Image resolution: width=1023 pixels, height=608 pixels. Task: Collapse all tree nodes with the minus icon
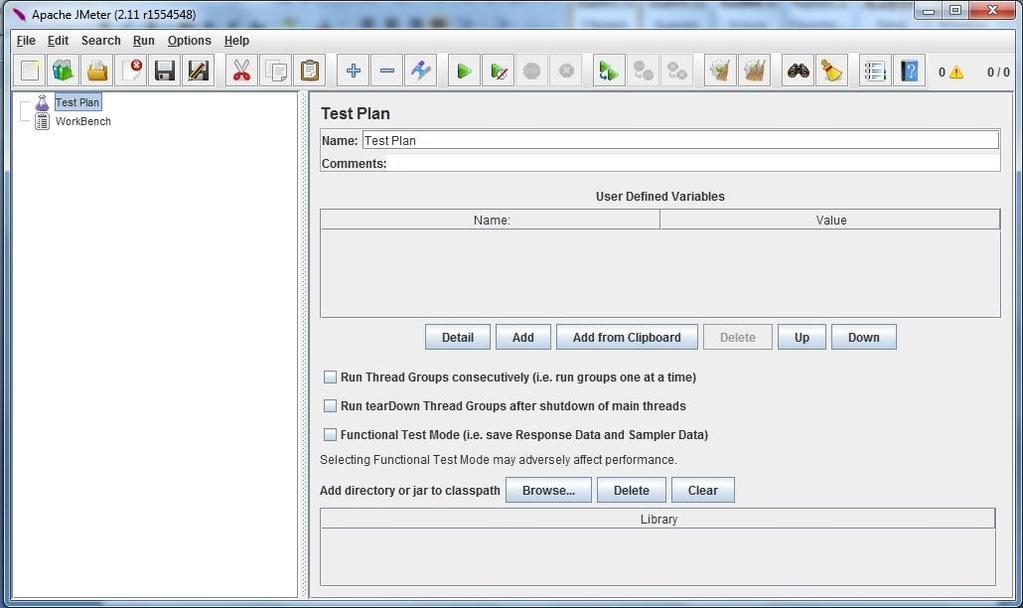pos(387,70)
